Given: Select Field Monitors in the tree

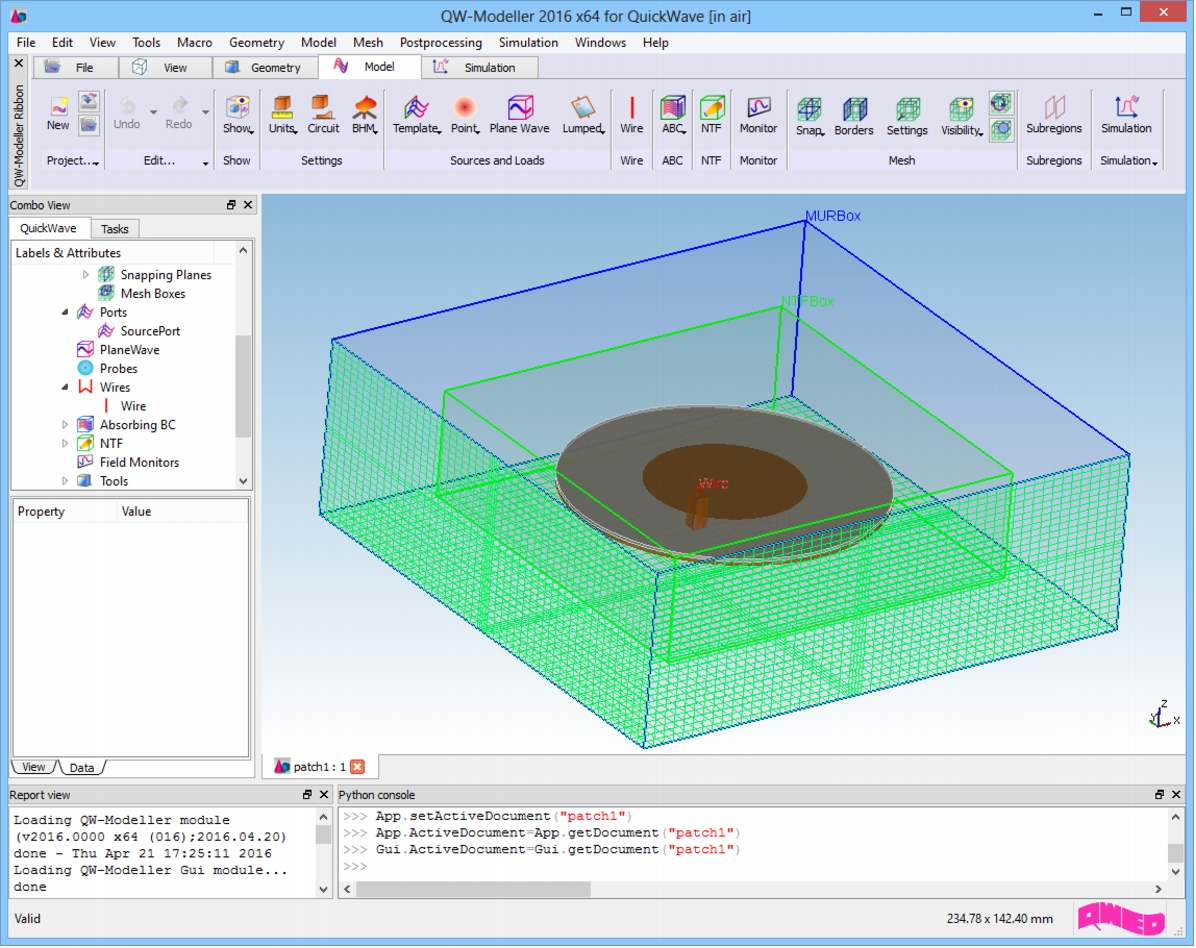Looking at the screenshot, I should tap(139, 462).
